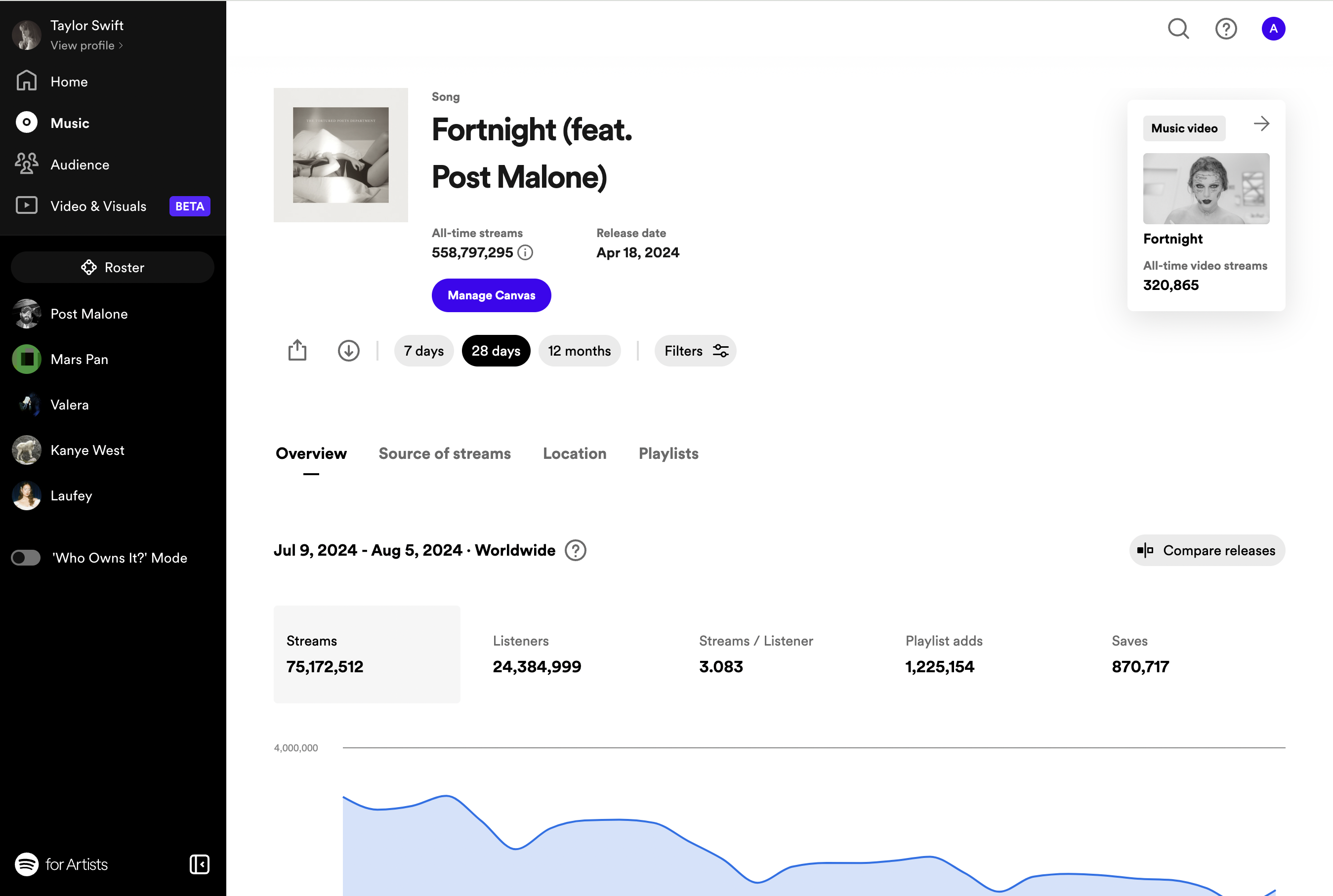
Task: Click the Music disc icon in sidebar
Action: pyautogui.click(x=26, y=122)
